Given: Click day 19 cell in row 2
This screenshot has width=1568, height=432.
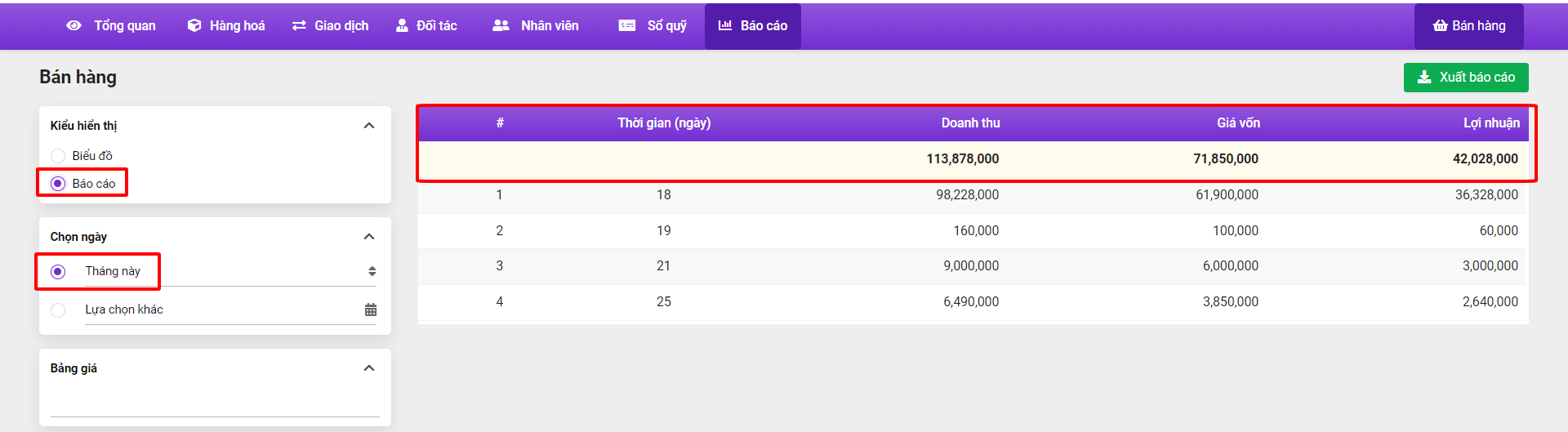Looking at the screenshot, I should coord(664,230).
